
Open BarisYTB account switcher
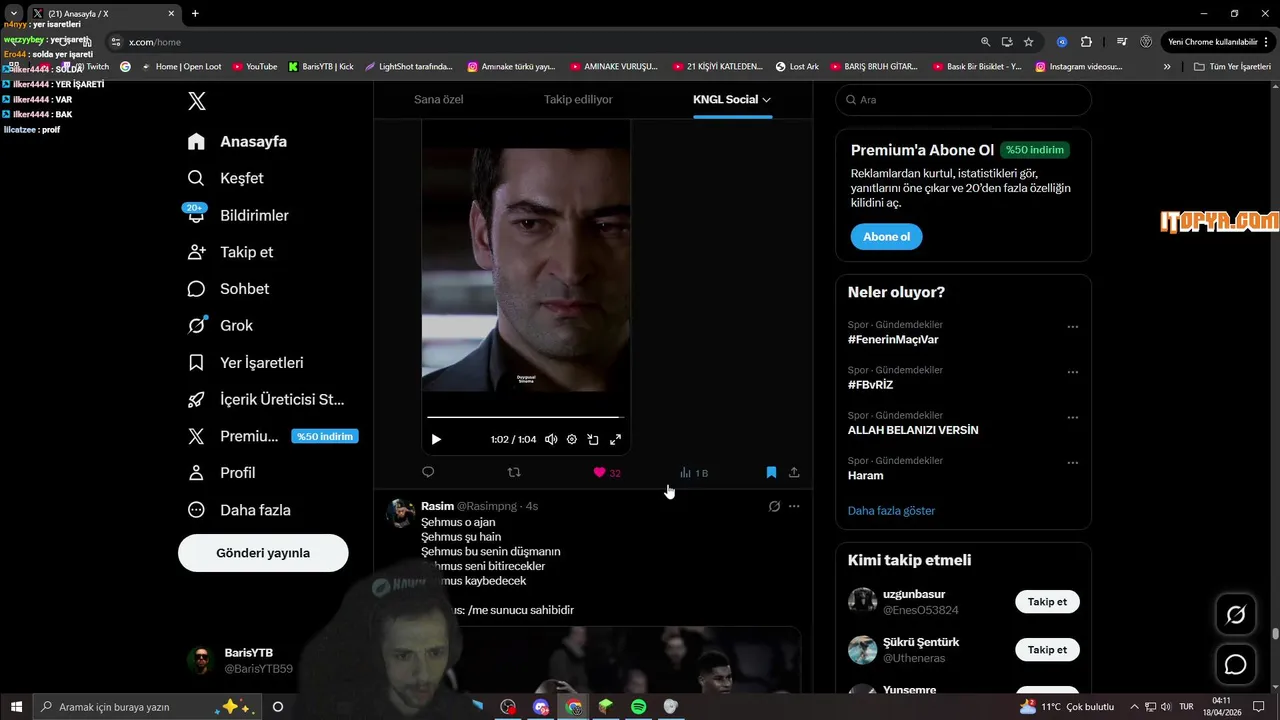coord(262,660)
